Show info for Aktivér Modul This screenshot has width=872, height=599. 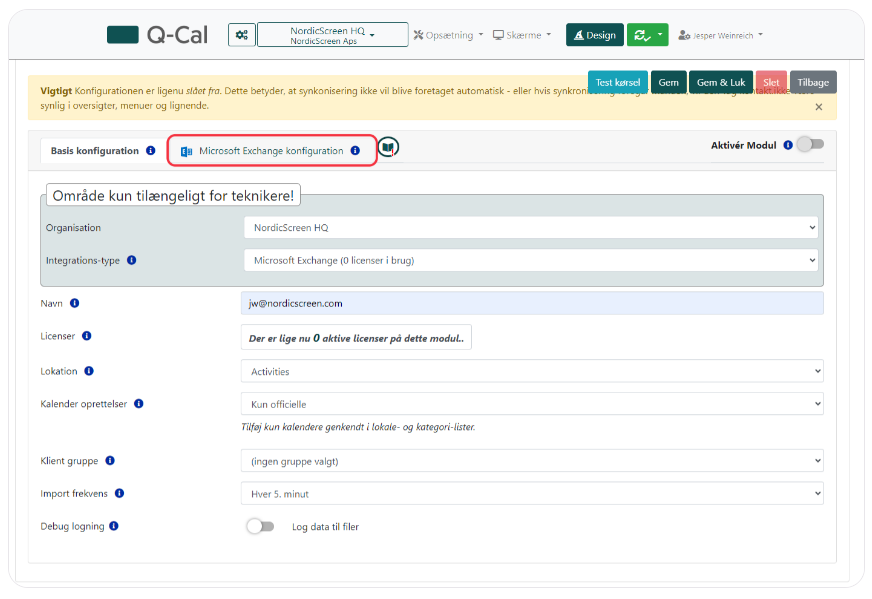[x=788, y=145]
